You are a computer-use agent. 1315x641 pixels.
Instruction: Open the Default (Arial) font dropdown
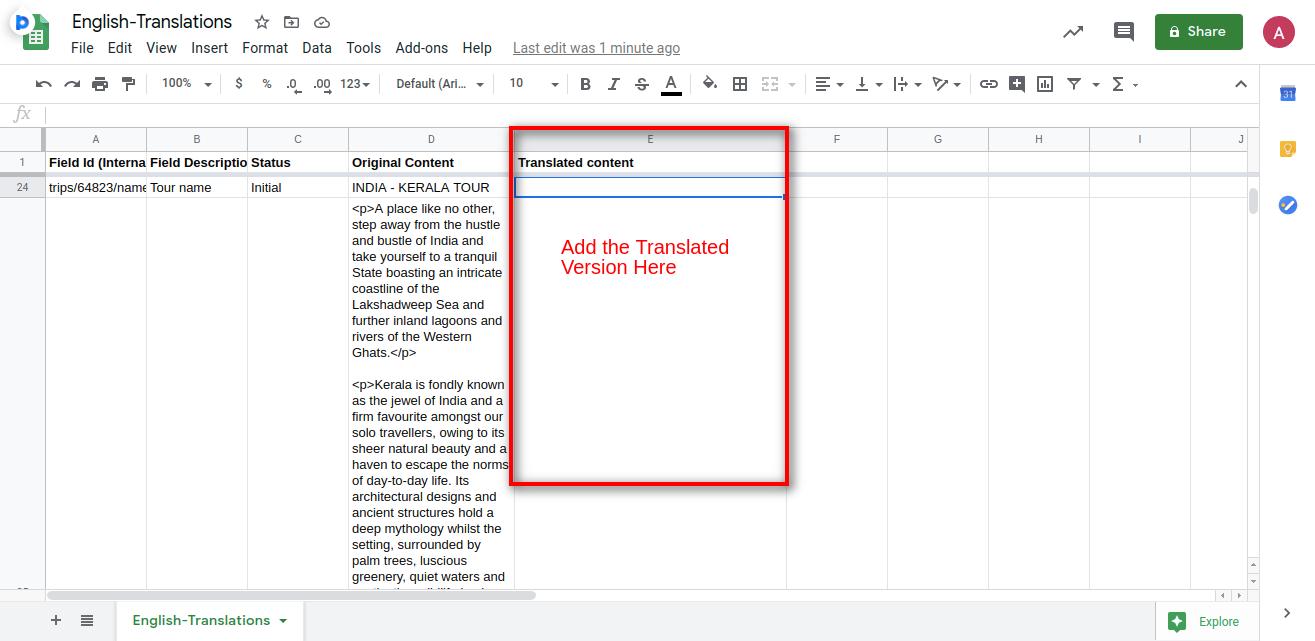pos(440,84)
